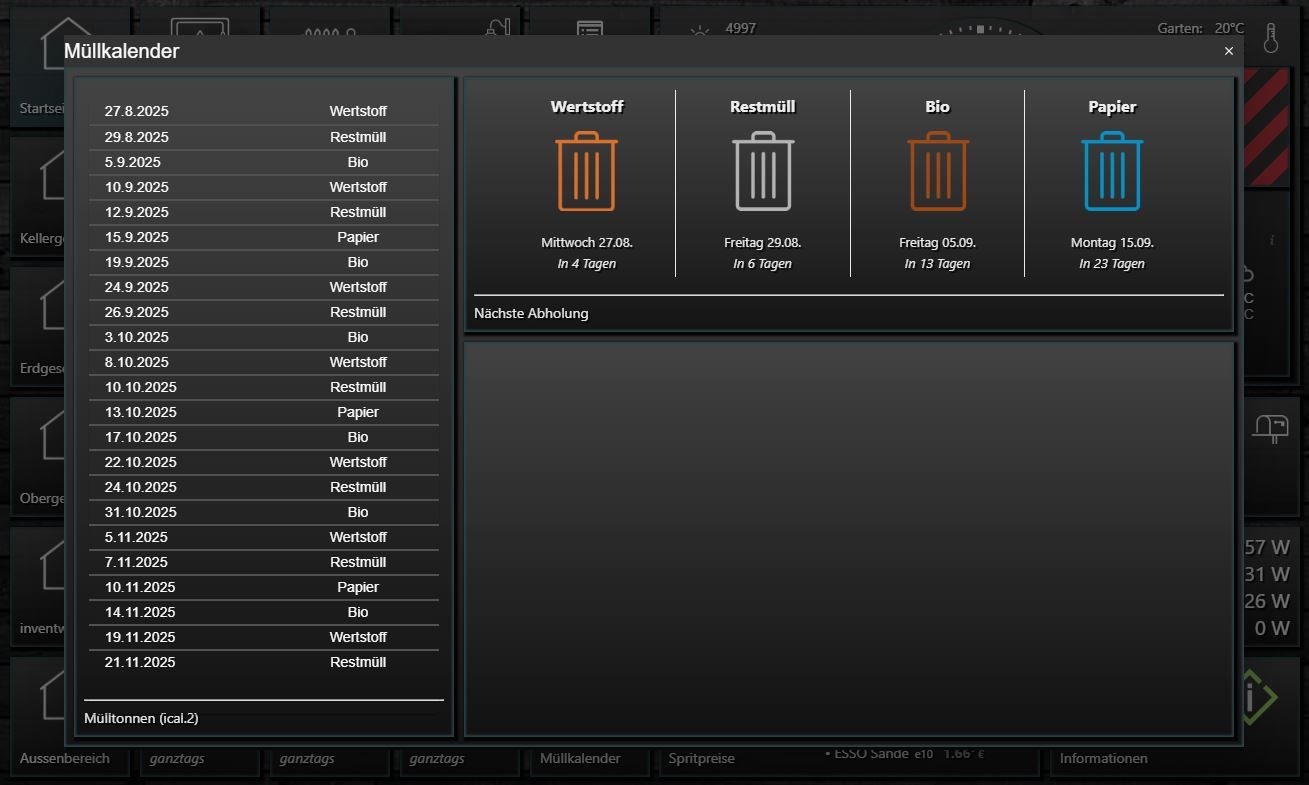Screen dimensions: 1309x785
Task: Select the 8.10.2025 date entry
Action: coord(137,362)
